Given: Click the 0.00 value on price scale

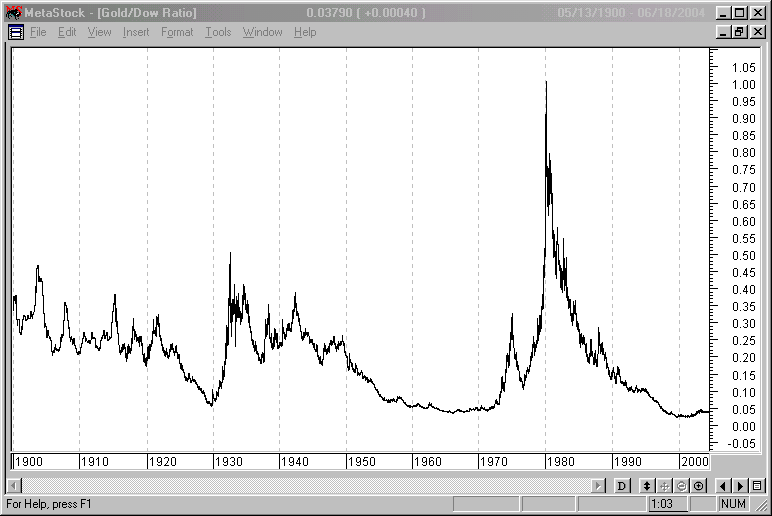Looking at the screenshot, I should (743, 426).
